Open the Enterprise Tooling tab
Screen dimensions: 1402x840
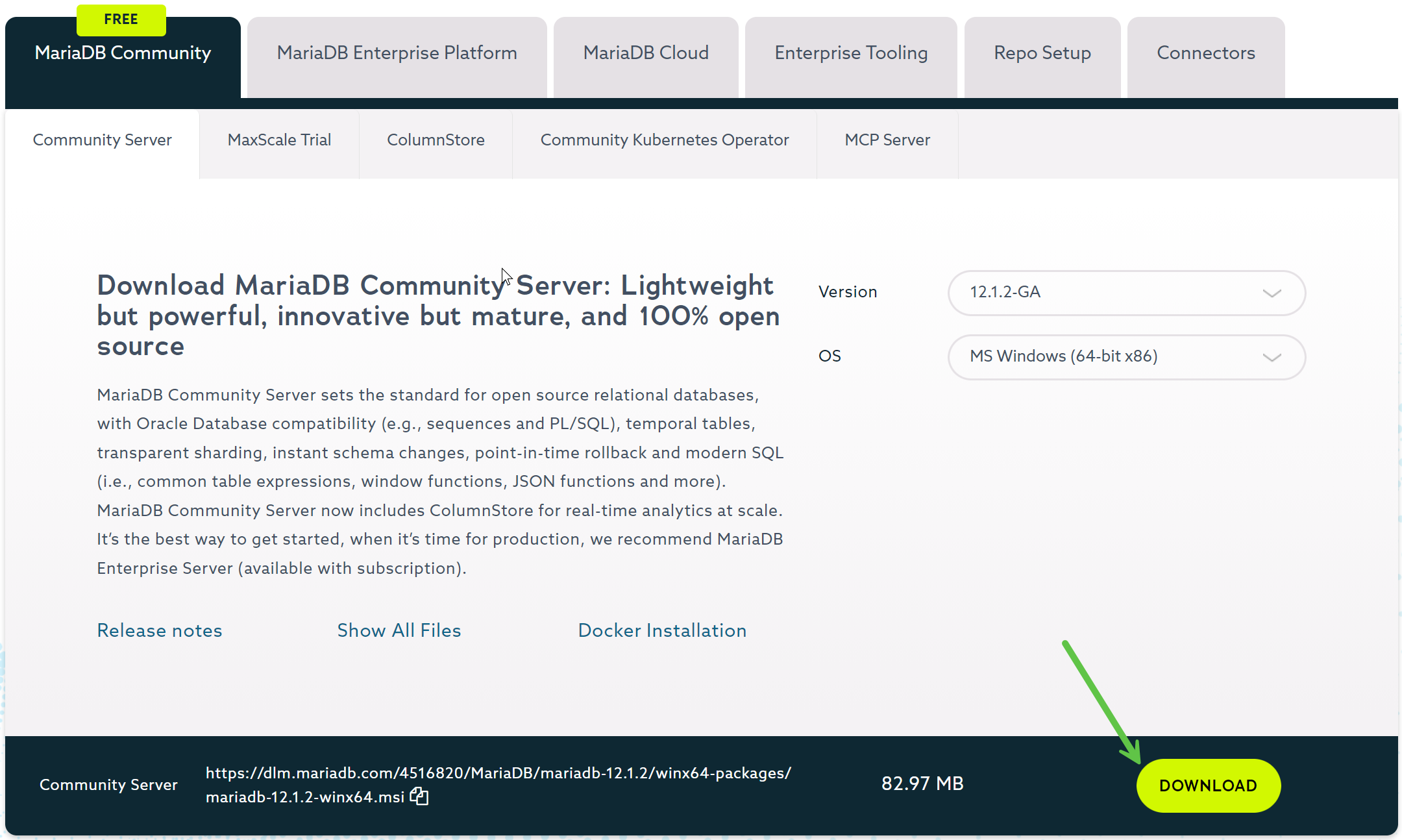851,53
